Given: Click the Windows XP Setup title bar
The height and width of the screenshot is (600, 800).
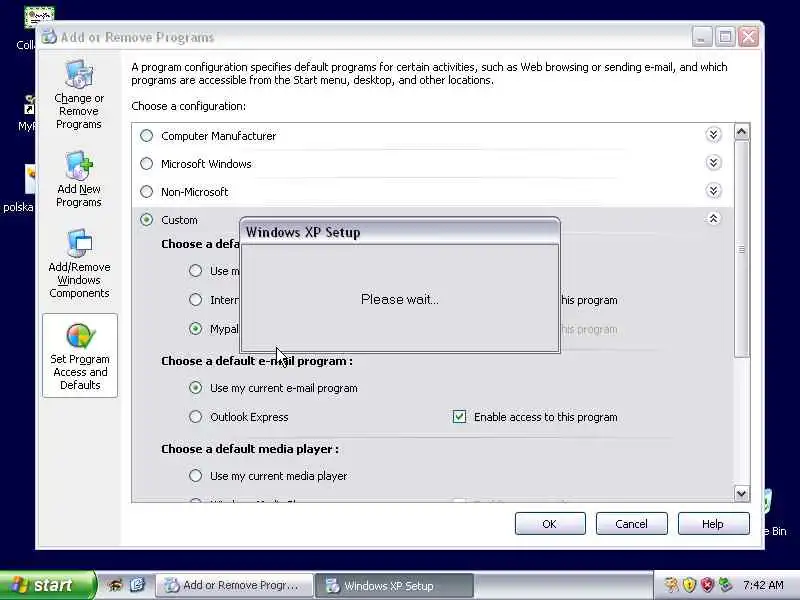Looking at the screenshot, I should tap(400, 232).
